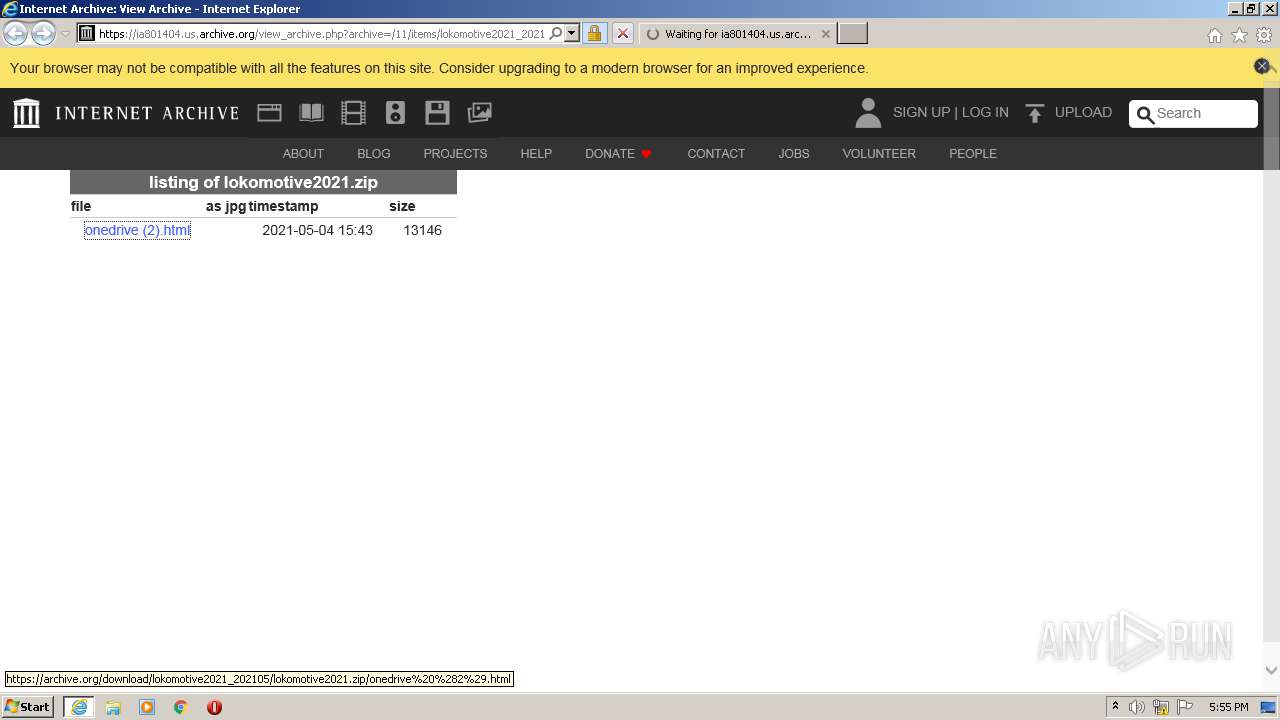This screenshot has width=1280, height=720.
Task: Open the PEOPLE menu item
Action: point(973,153)
